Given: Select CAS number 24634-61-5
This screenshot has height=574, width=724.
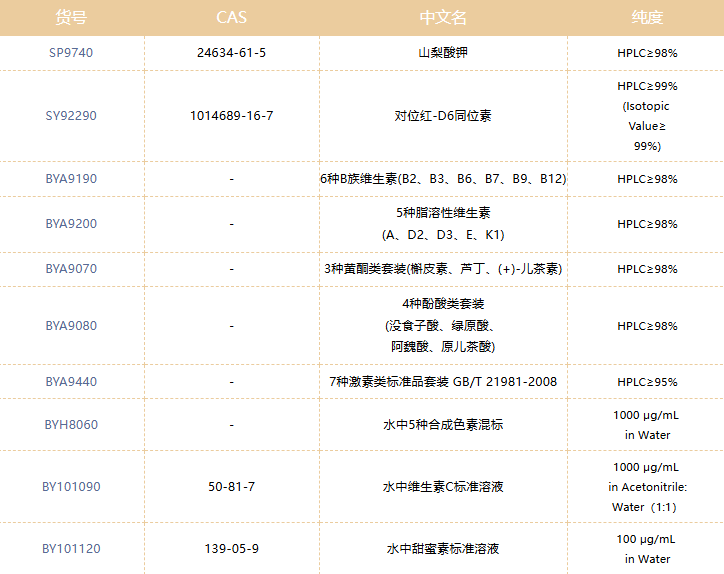Looking at the screenshot, I should 231,52.
